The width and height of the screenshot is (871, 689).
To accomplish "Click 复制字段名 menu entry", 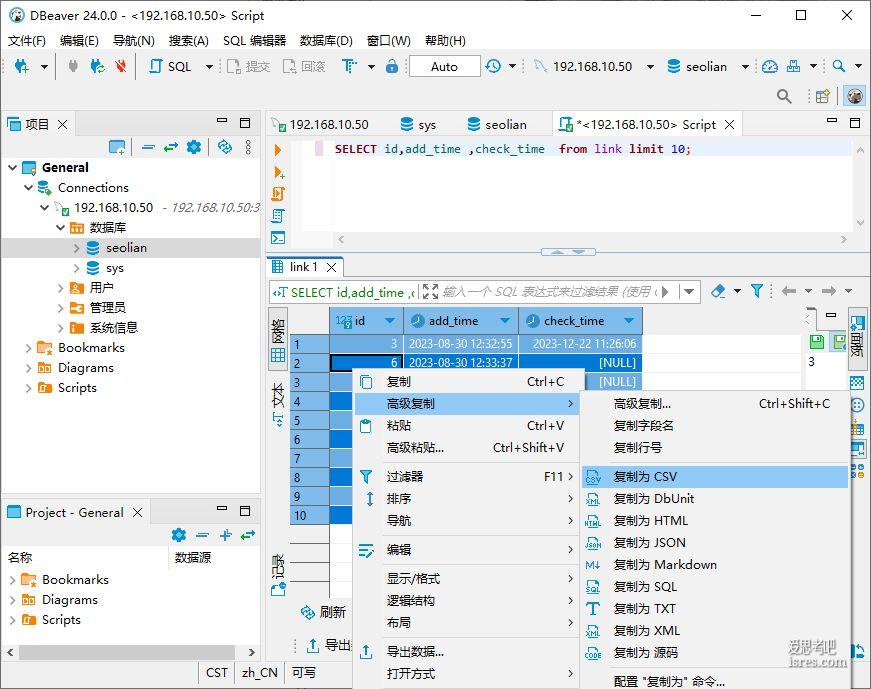I will (x=714, y=426).
